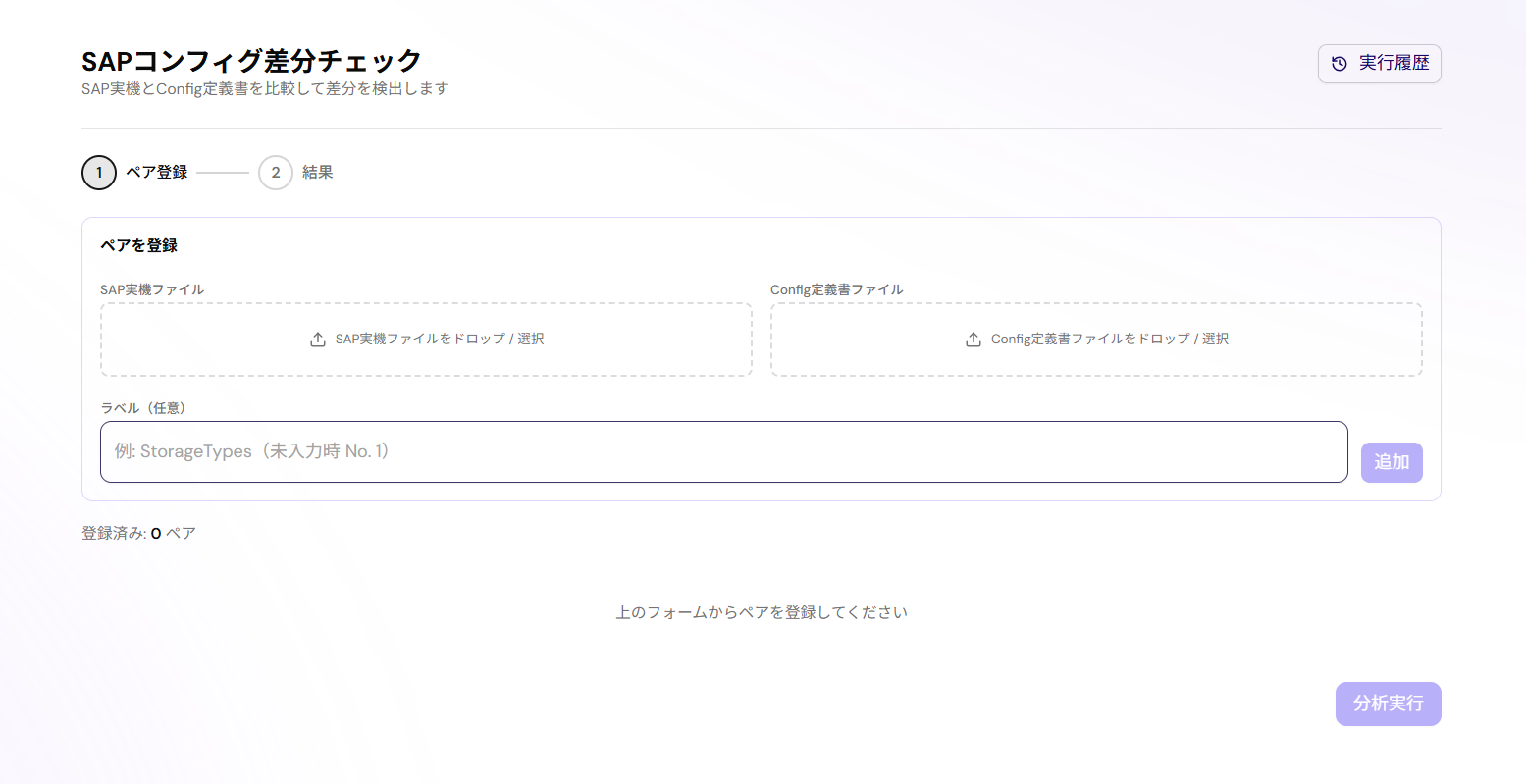This screenshot has height=784, width=1526.
Task: Click the history clock icon
Action: [1340, 64]
